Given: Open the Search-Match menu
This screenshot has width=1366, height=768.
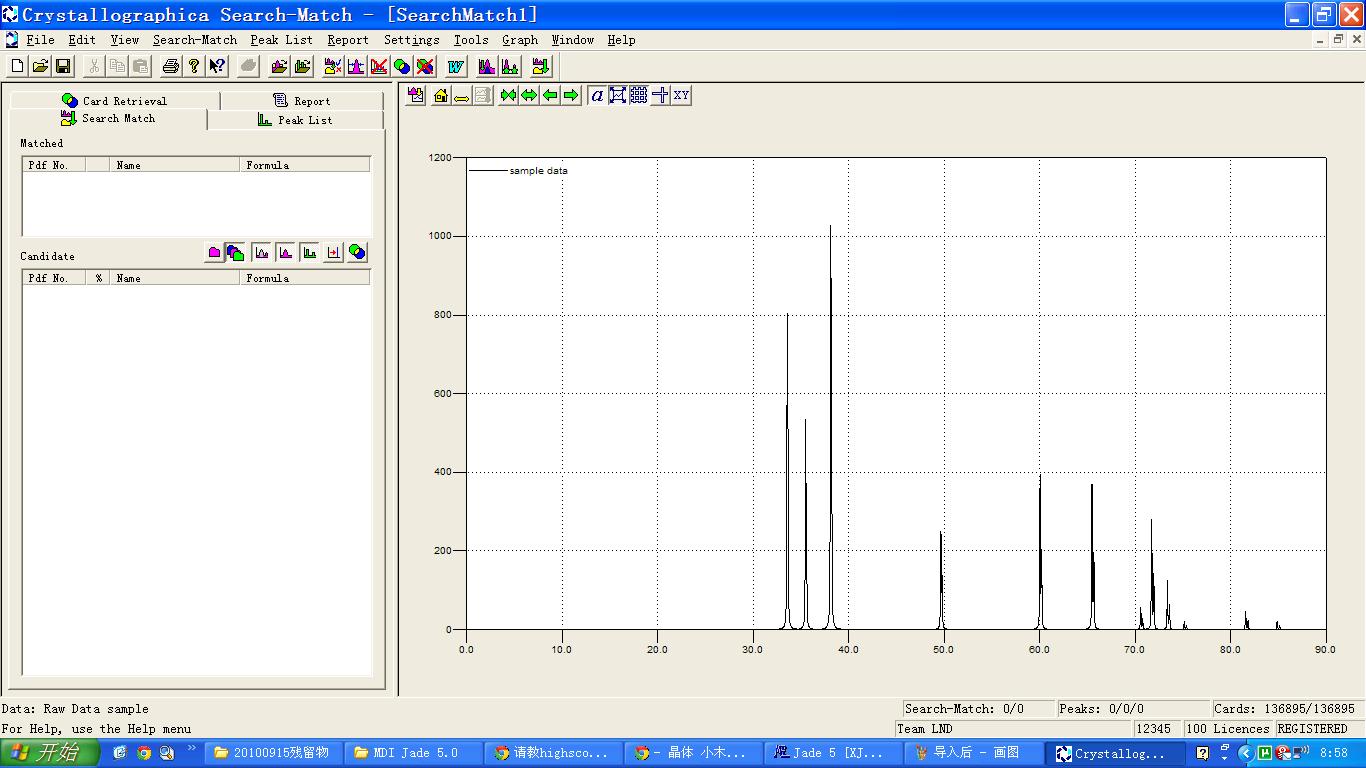Looking at the screenshot, I should click(x=194, y=40).
